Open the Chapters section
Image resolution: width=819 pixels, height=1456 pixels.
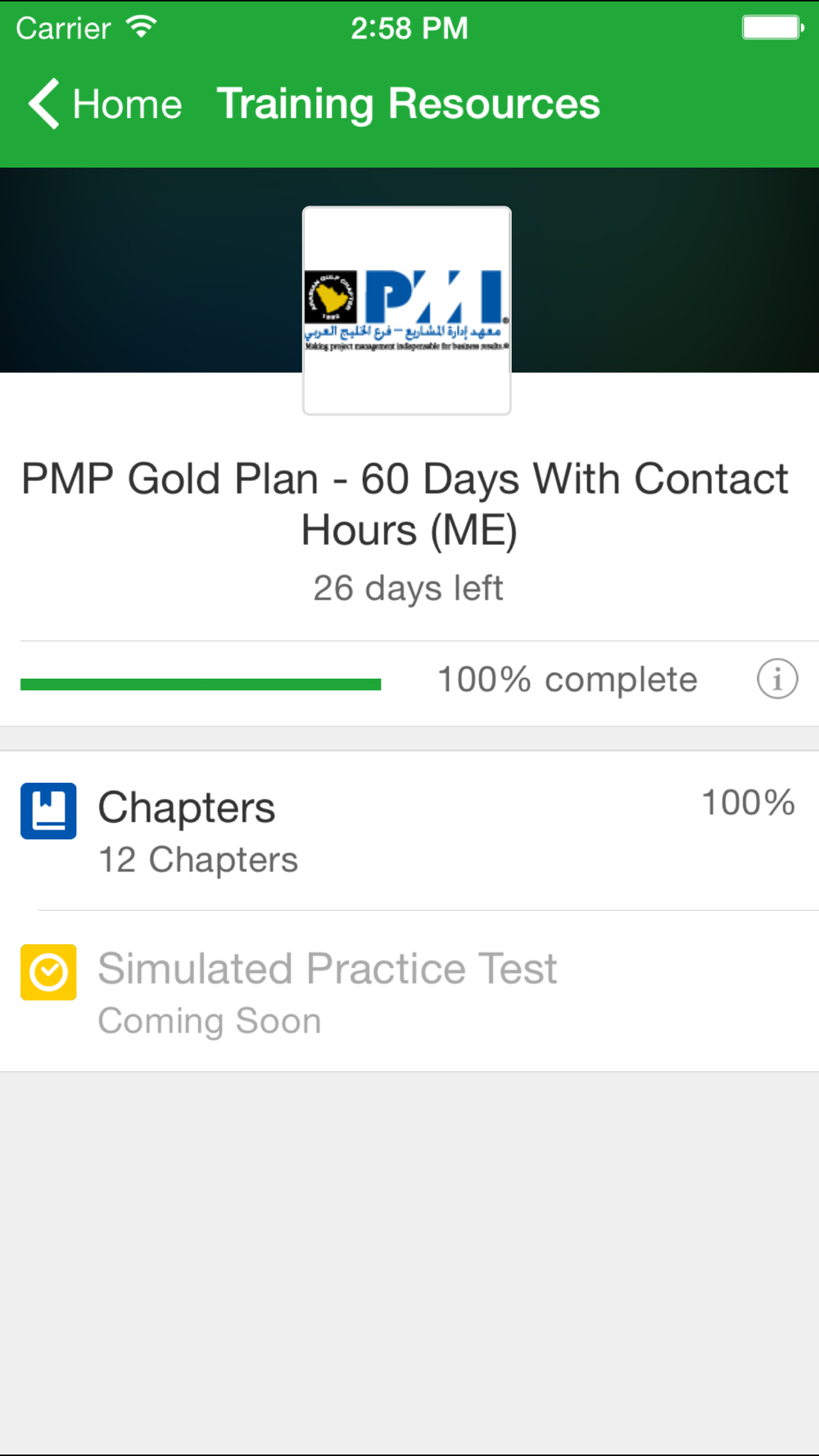click(409, 830)
